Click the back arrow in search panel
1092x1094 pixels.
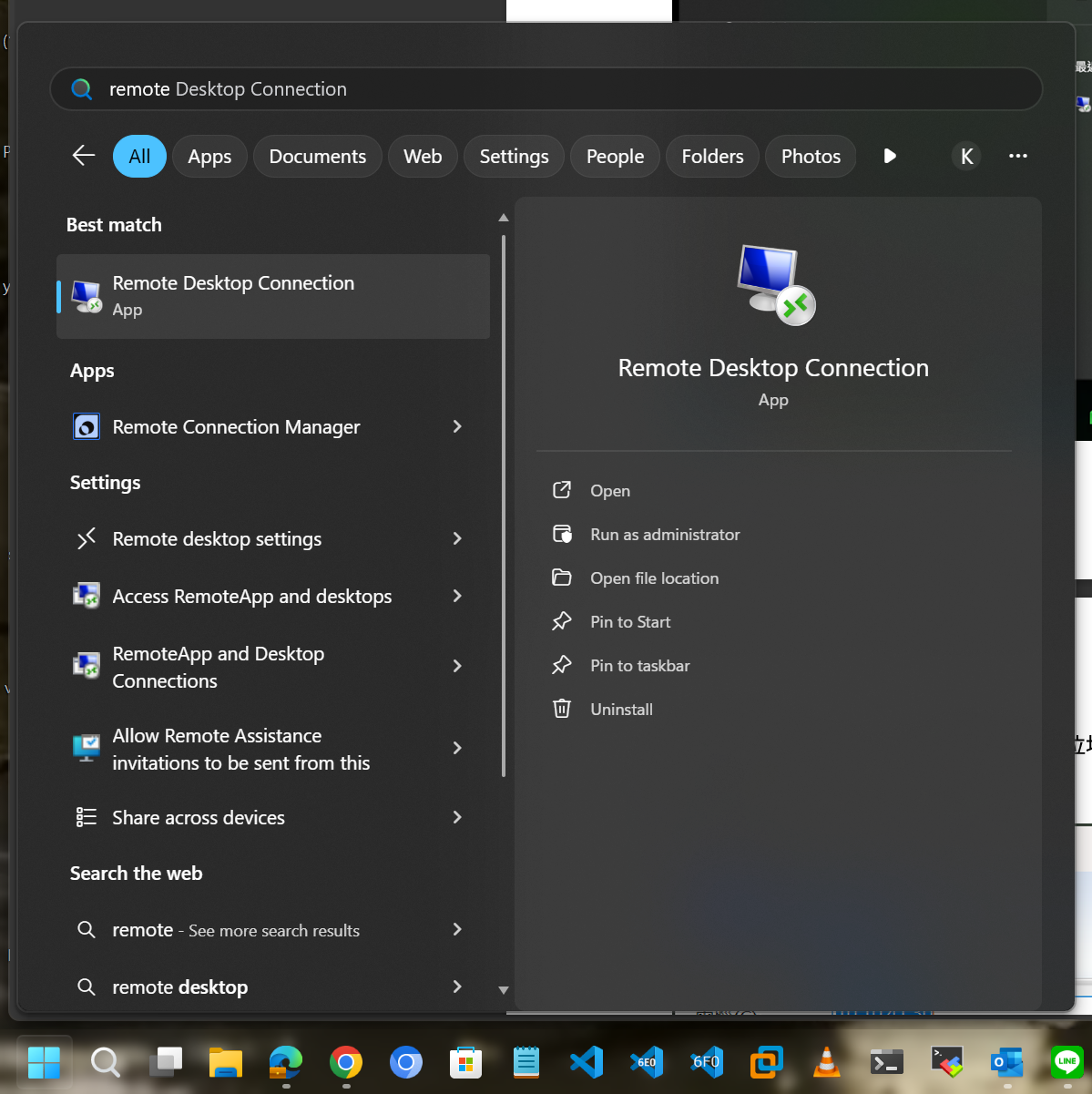[x=84, y=156]
